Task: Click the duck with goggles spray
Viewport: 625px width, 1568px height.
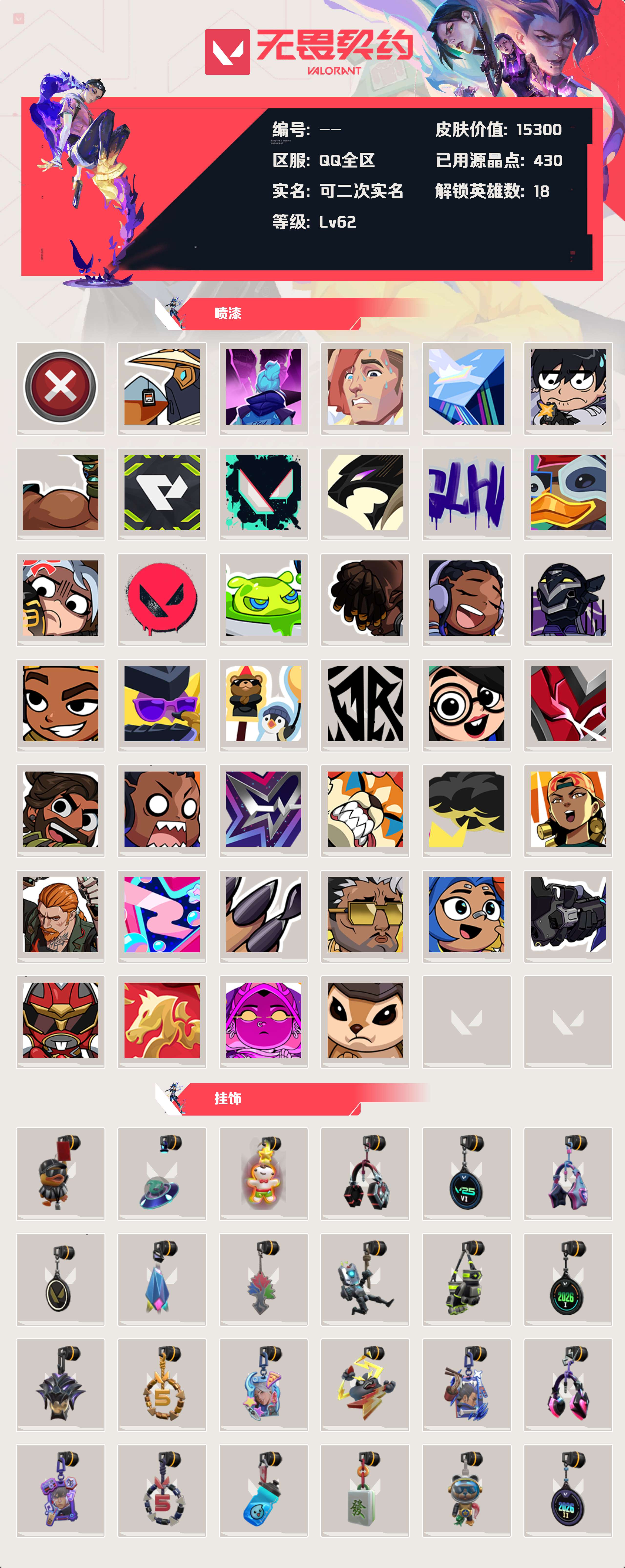Action: (x=568, y=493)
